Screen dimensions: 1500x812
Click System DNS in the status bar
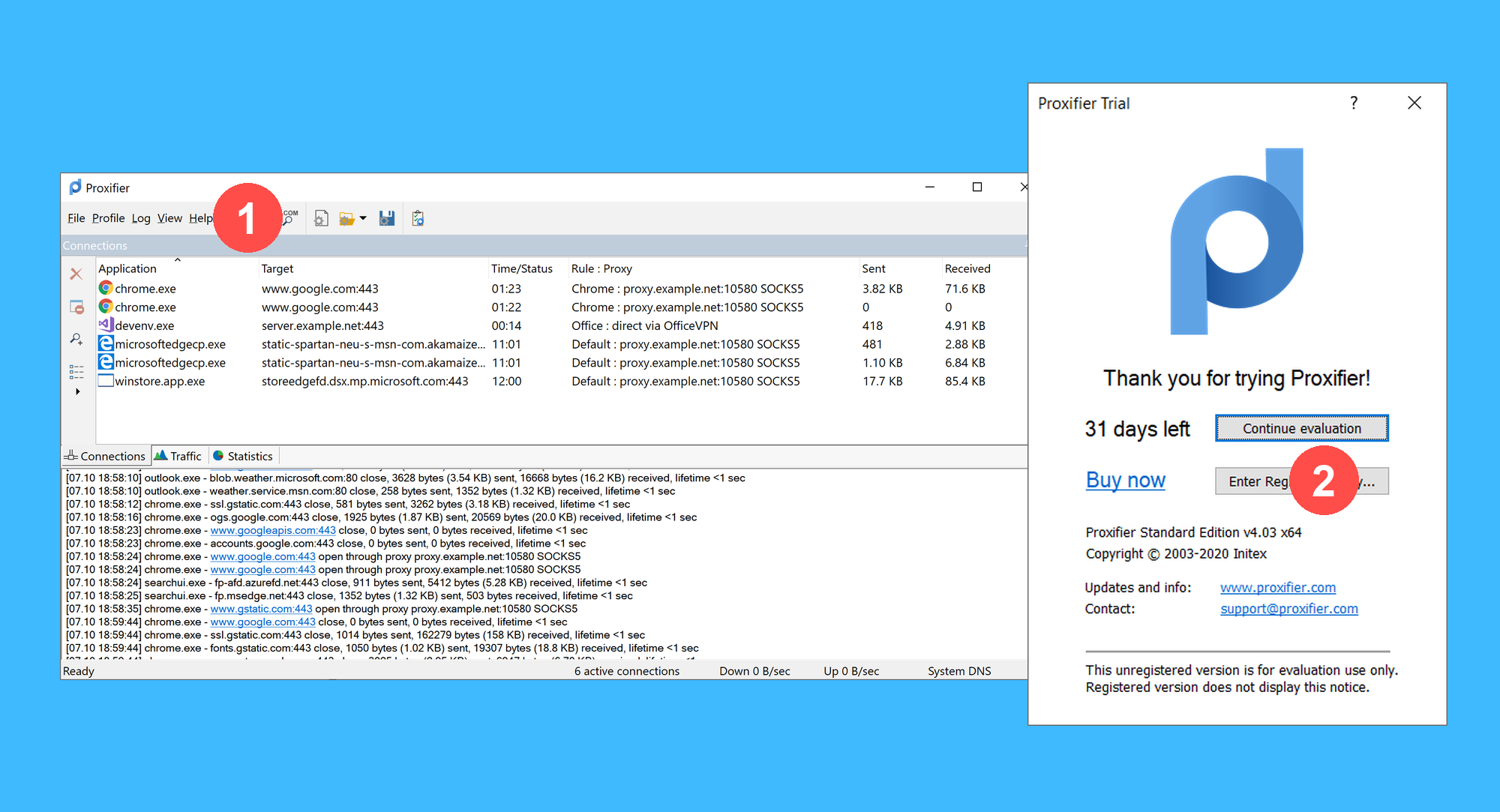pyautogui.click(x=959, y=671)
